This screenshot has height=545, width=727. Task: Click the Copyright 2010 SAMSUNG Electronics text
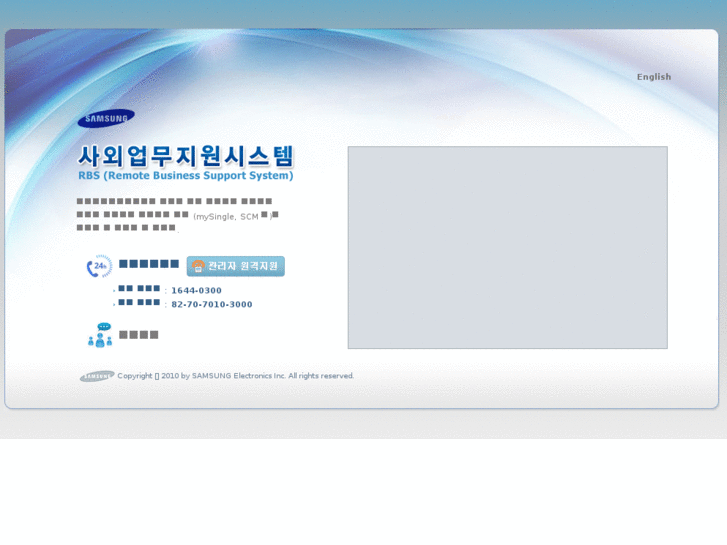pos(236,376)
